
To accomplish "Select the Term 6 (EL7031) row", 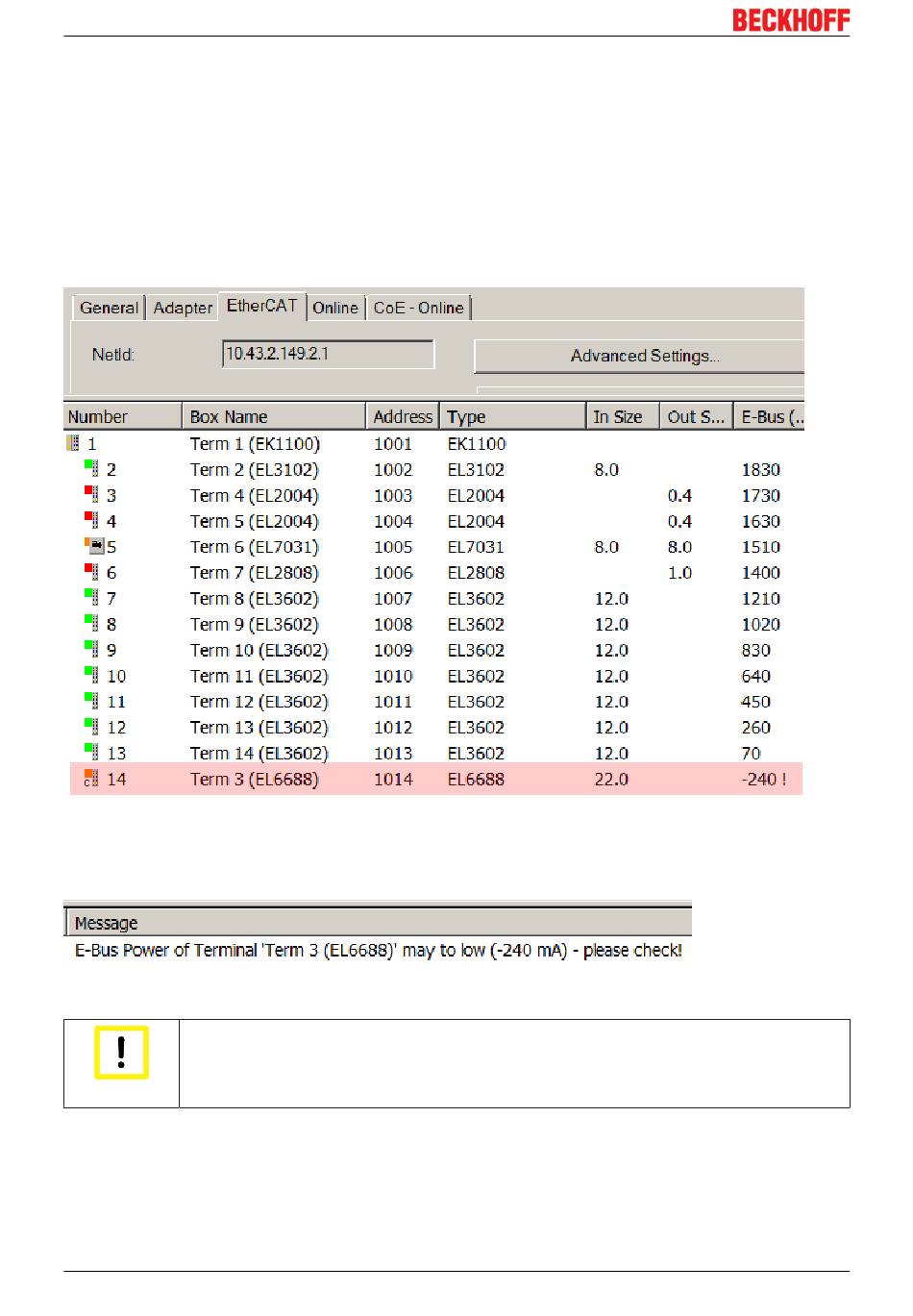I will (x=435, y=547).
